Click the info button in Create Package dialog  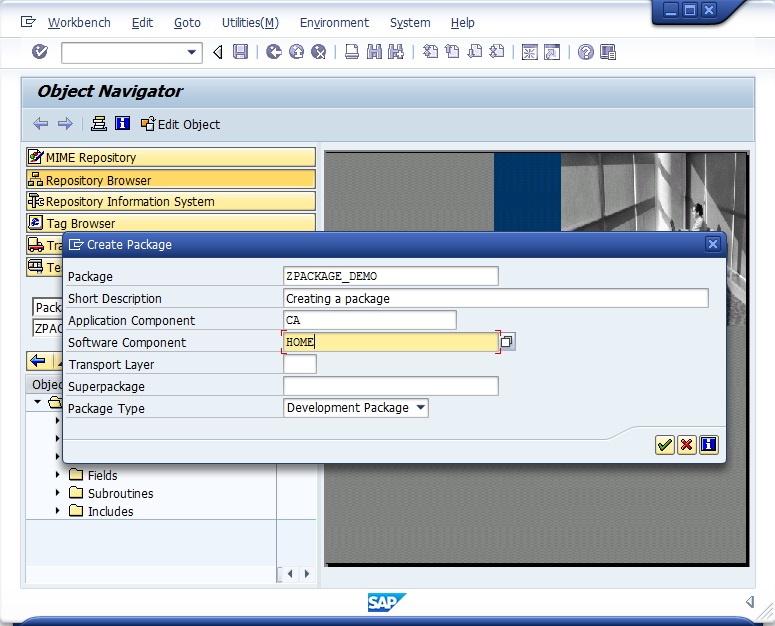708,445
